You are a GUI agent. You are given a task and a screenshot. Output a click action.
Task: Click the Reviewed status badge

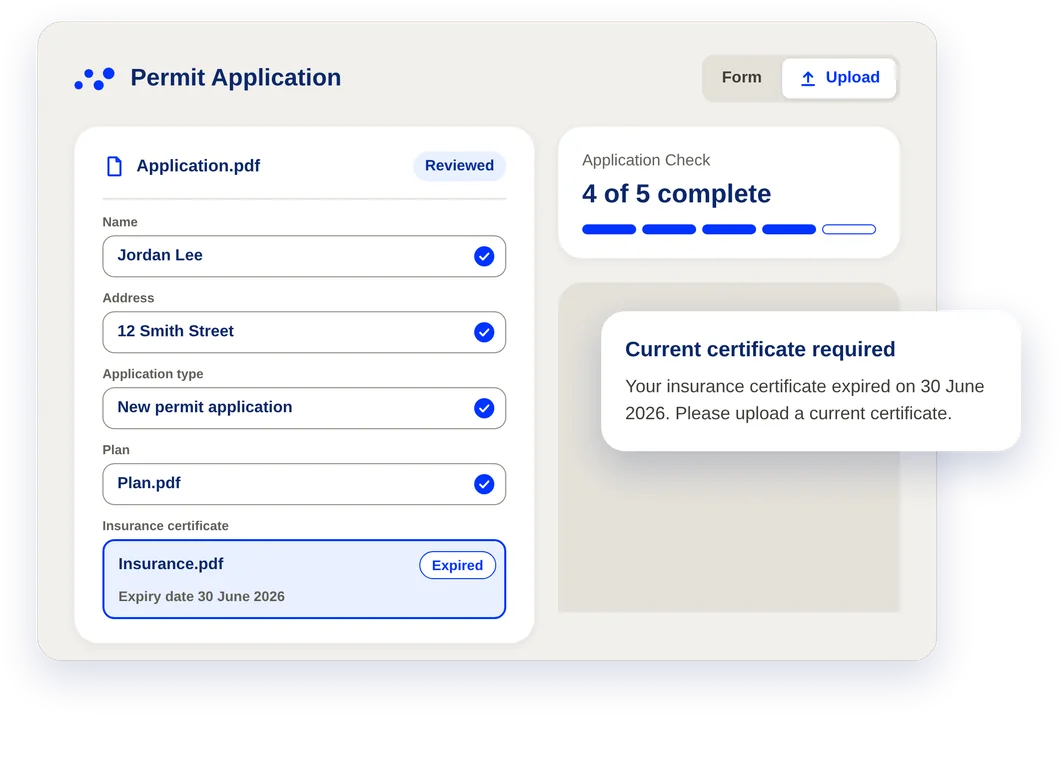coord(459,166)
